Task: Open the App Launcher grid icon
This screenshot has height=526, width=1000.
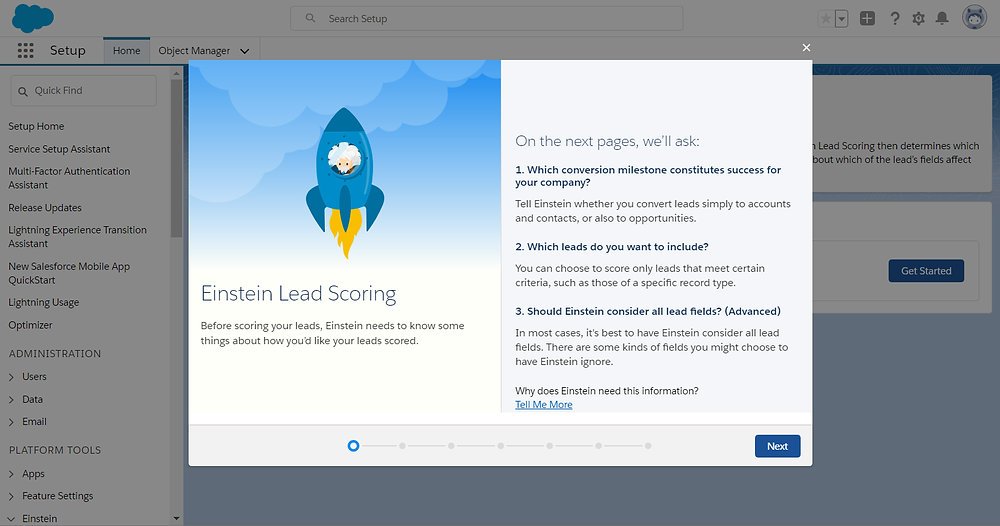Action: [x=26, y=50]
